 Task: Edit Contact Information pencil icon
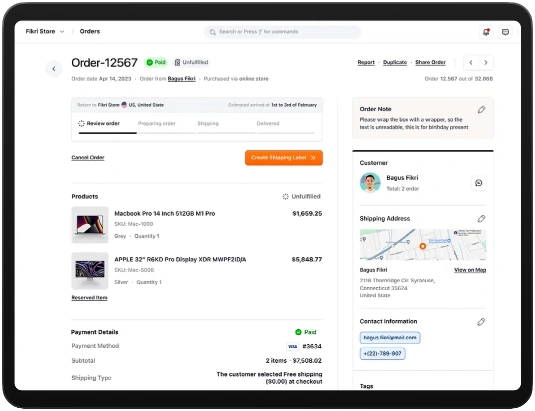tap(481, 322)
